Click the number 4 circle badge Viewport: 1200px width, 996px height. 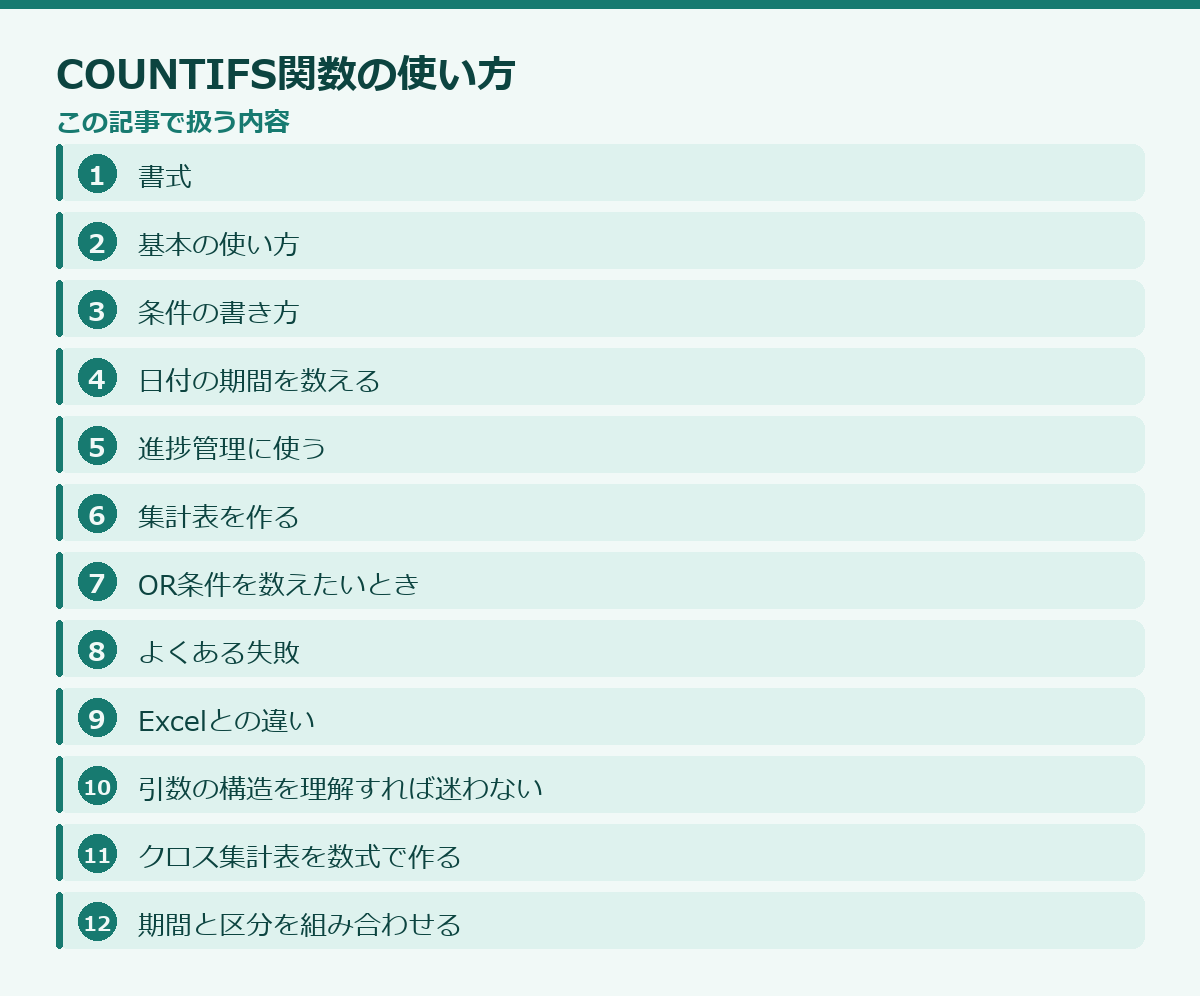pyautogui.click(x=97, y=380)
